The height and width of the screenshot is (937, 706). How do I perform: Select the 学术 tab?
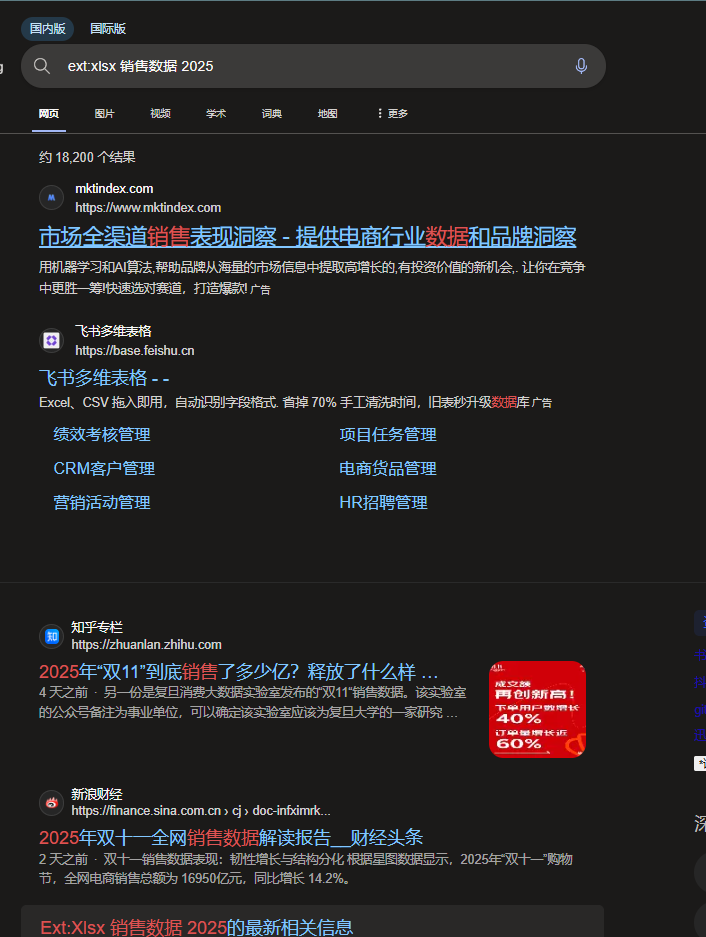[216, 114]
